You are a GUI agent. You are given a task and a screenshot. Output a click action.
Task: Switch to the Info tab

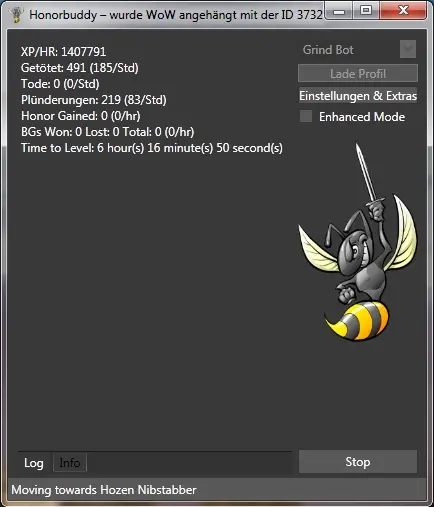pyautogui.click(x=70, y=463)
